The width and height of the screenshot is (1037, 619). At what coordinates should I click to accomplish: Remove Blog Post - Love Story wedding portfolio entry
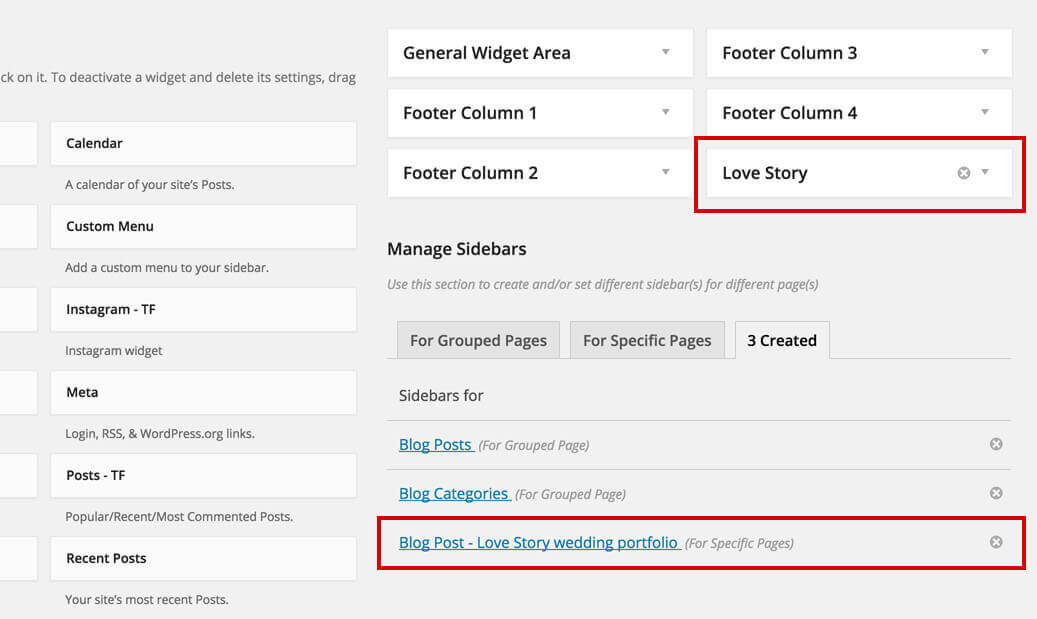coord(996,542)
